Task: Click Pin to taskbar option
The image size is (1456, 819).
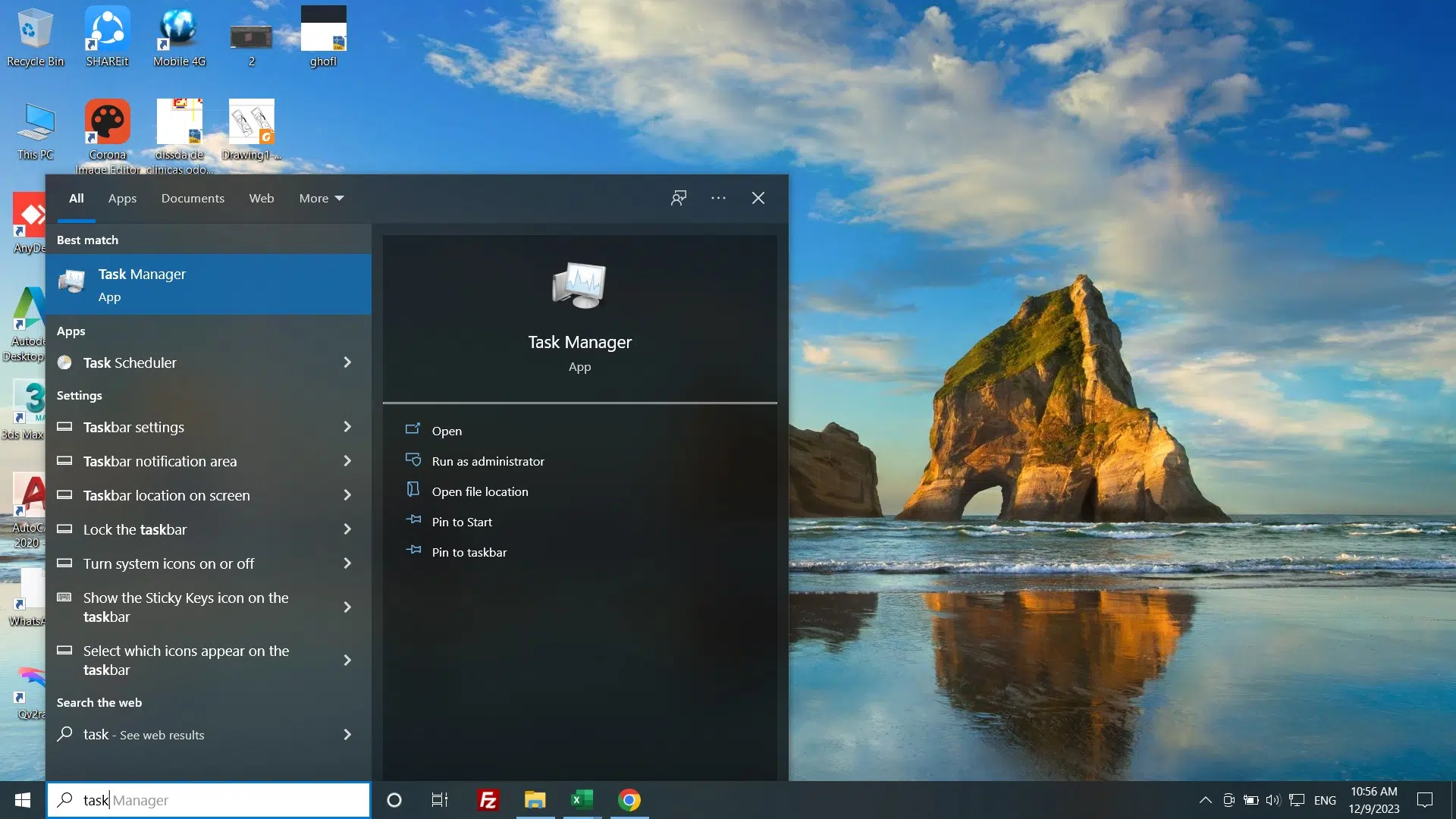Action: point(469,552)
